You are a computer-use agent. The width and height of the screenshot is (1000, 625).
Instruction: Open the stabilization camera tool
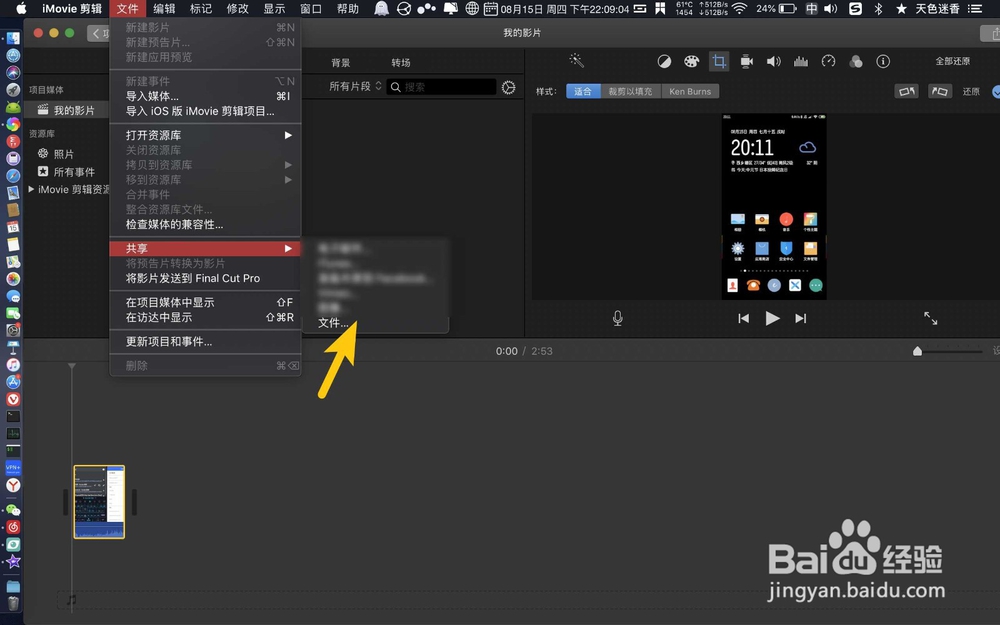pos(746,61)
